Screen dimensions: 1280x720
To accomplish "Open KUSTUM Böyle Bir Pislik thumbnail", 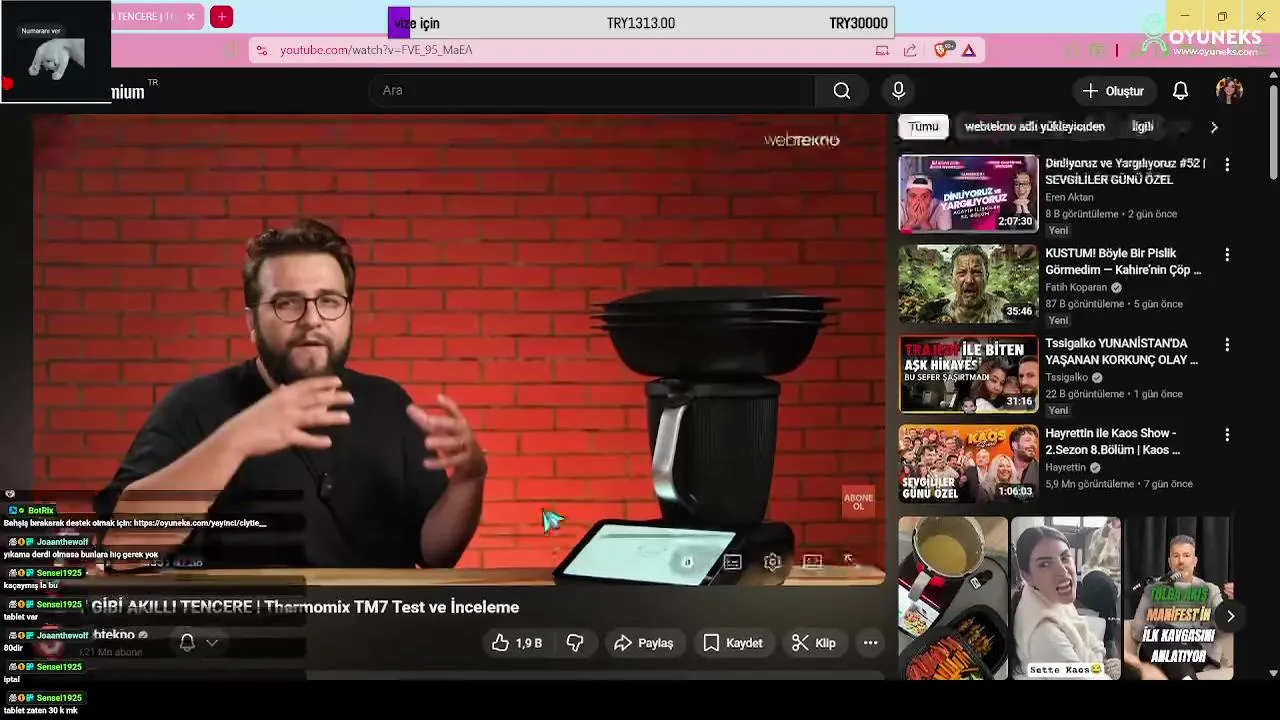I will click(968, 283).
